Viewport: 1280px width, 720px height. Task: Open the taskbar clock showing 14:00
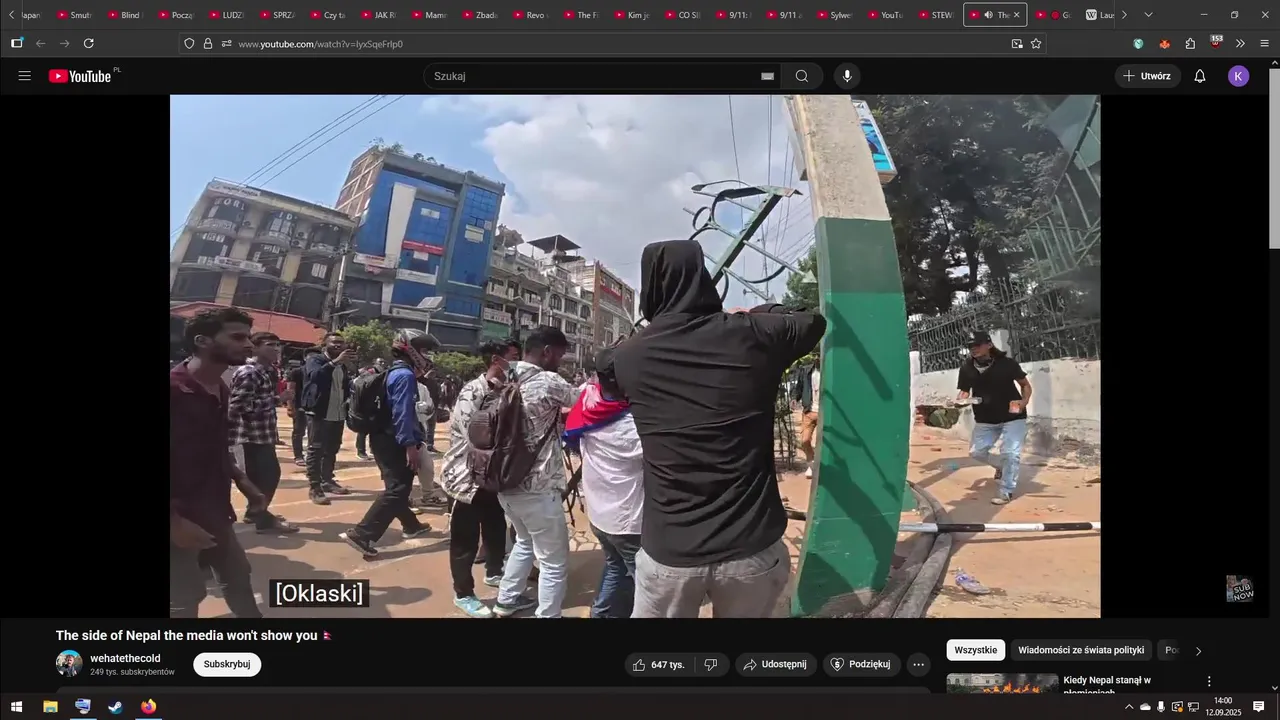(x=1222, y=707)
